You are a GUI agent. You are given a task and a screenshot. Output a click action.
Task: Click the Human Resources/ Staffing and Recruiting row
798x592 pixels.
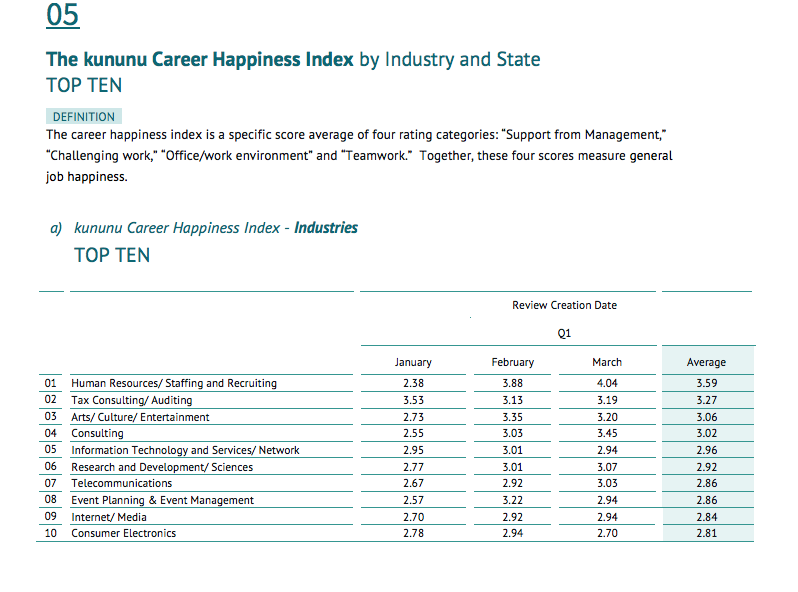(x=173, y=383)
